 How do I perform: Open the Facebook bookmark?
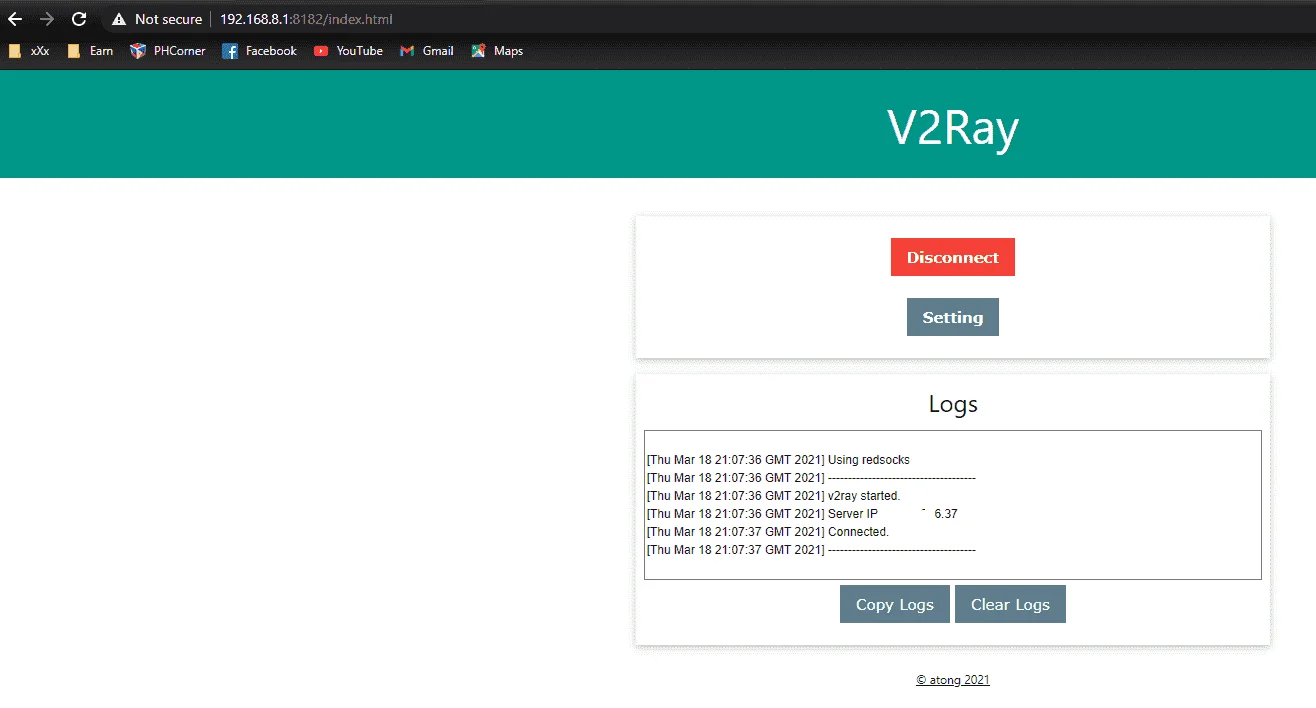[x=260, y=51]
